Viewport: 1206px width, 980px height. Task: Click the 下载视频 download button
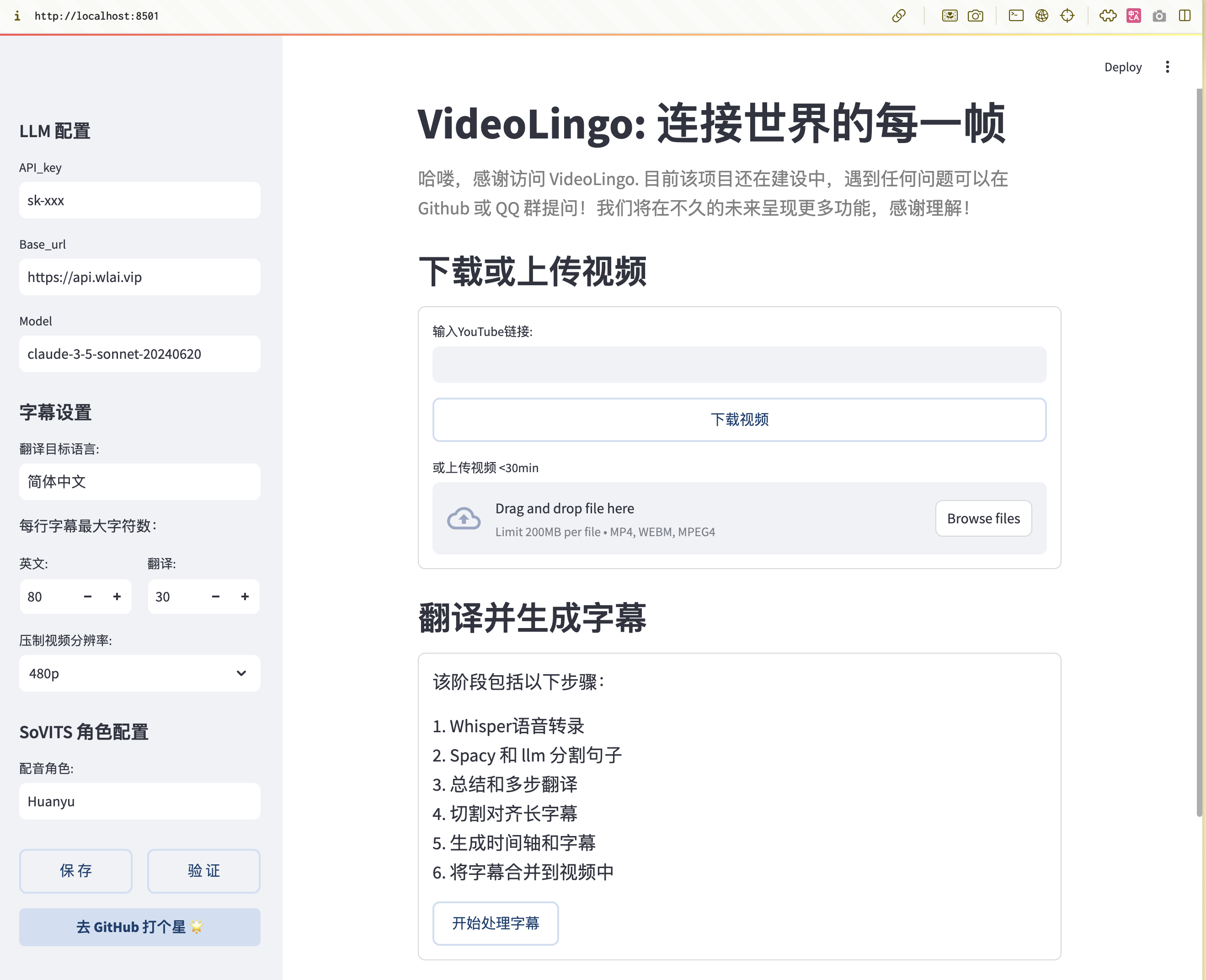(739, 420)
